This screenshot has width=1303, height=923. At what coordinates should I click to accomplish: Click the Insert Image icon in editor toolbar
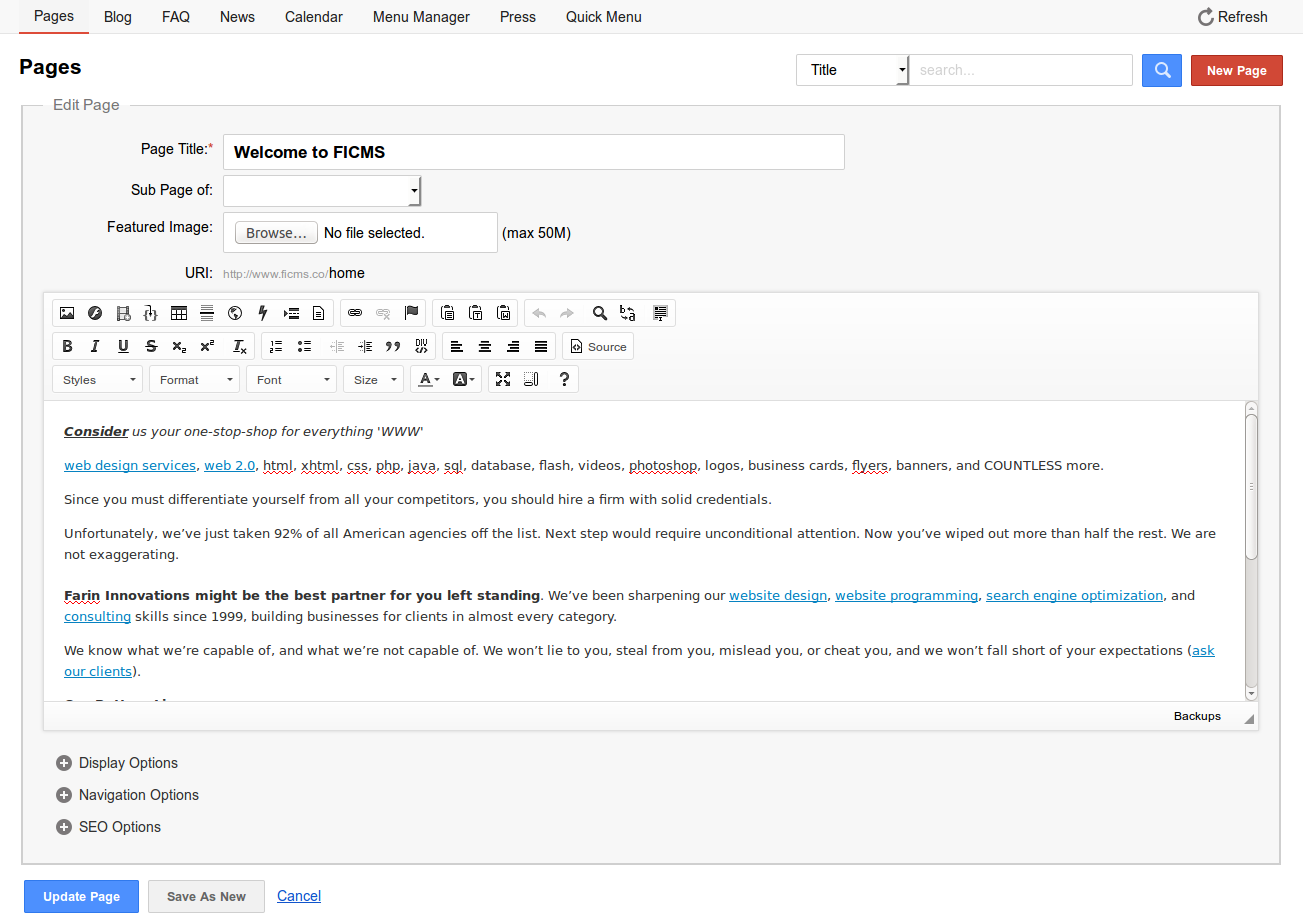click(x=67, y=313)
